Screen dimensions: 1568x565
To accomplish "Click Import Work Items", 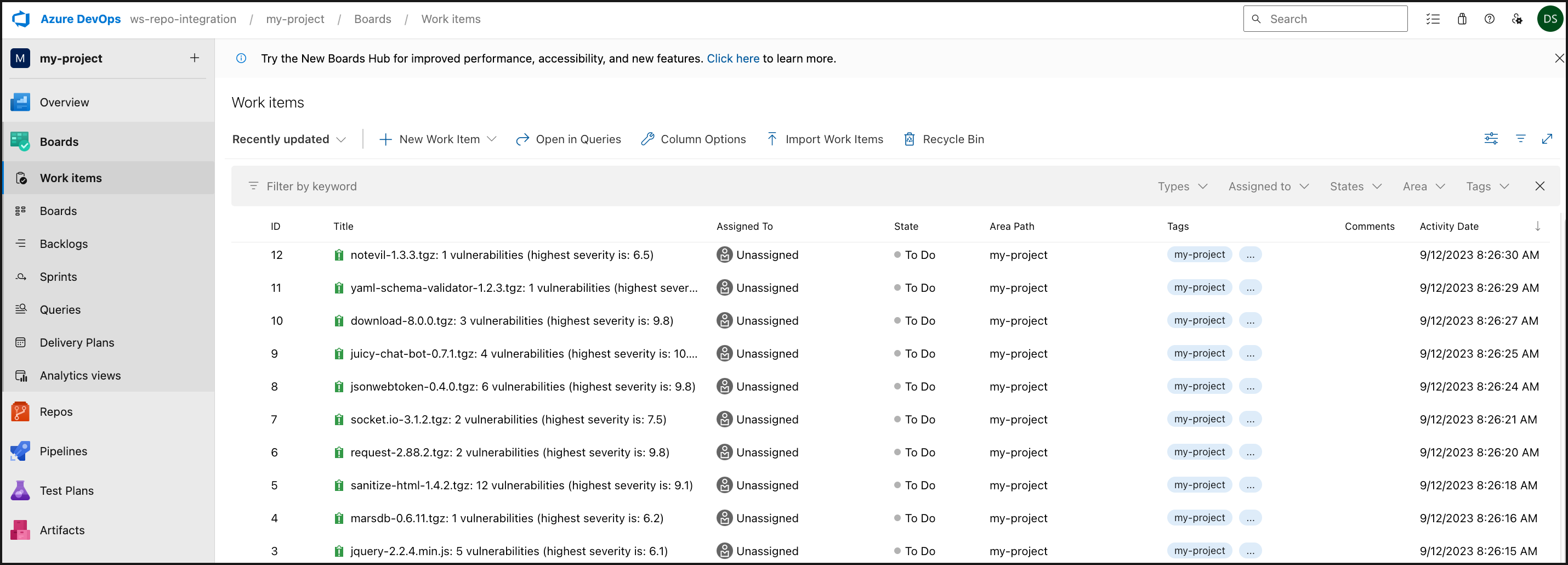I will [x=825, y=139].
